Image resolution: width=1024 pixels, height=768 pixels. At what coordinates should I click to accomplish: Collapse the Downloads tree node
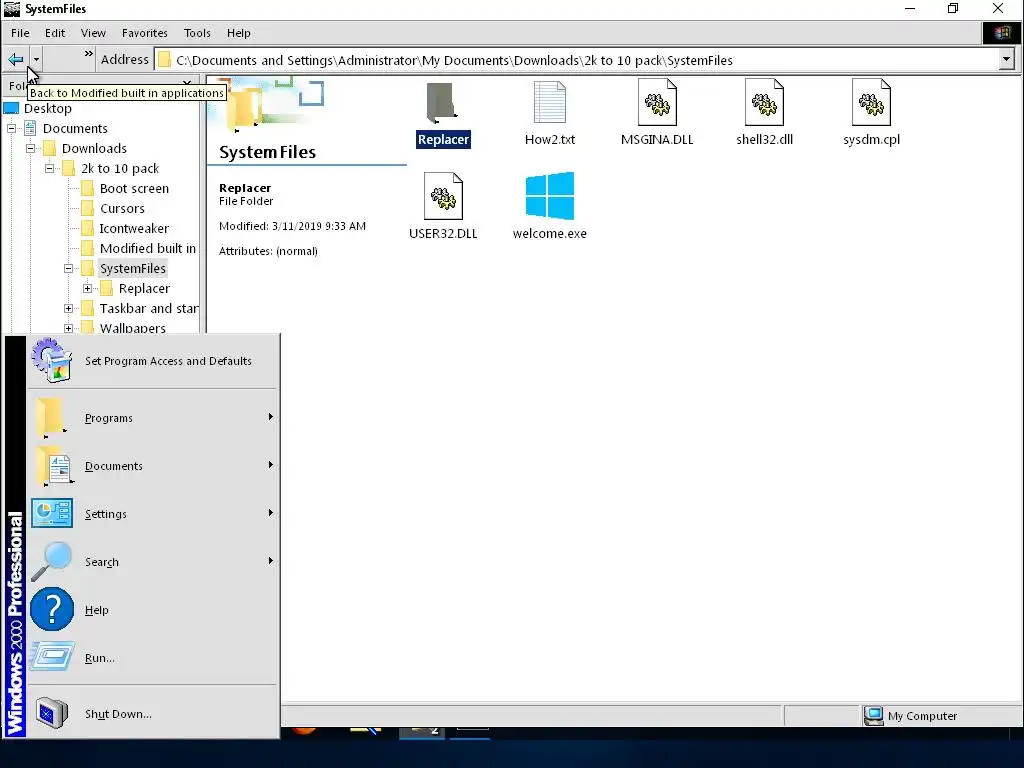30,148
